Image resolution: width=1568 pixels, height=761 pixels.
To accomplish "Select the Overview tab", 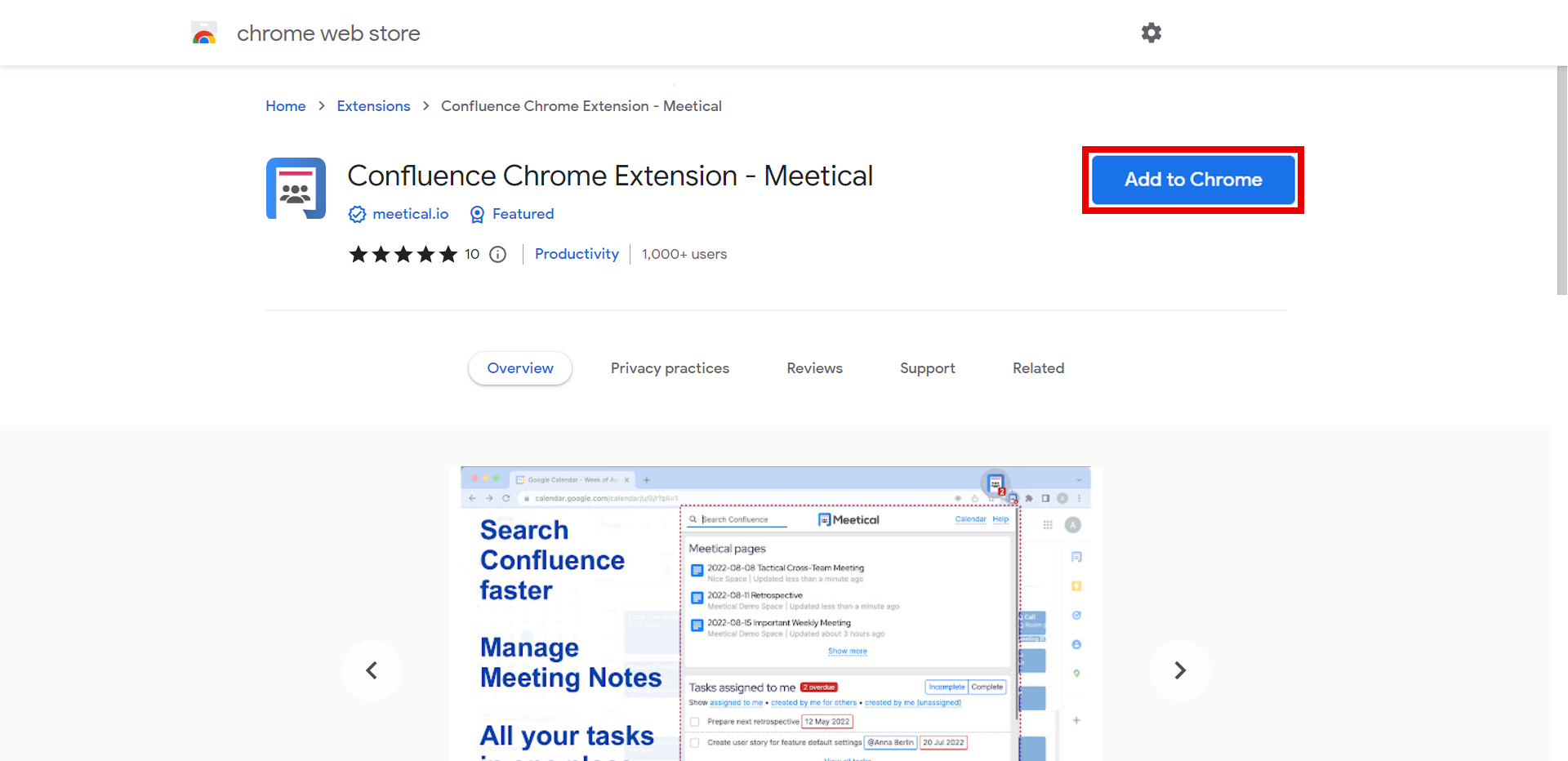I will 520,368.
